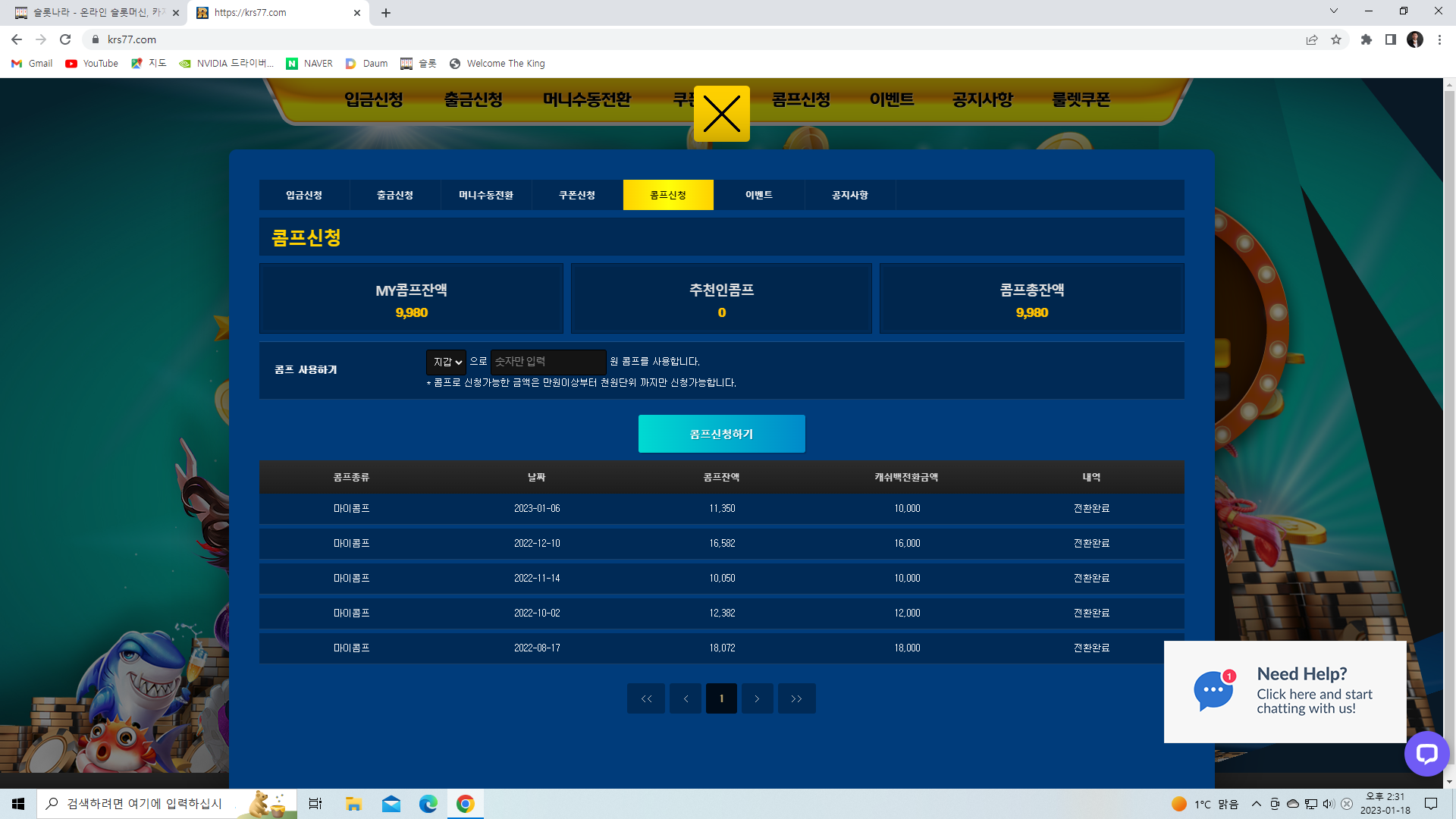Screen dimensions: 1456x819
Task: Open the YouTube bookmark
Action: click(92, 64)
